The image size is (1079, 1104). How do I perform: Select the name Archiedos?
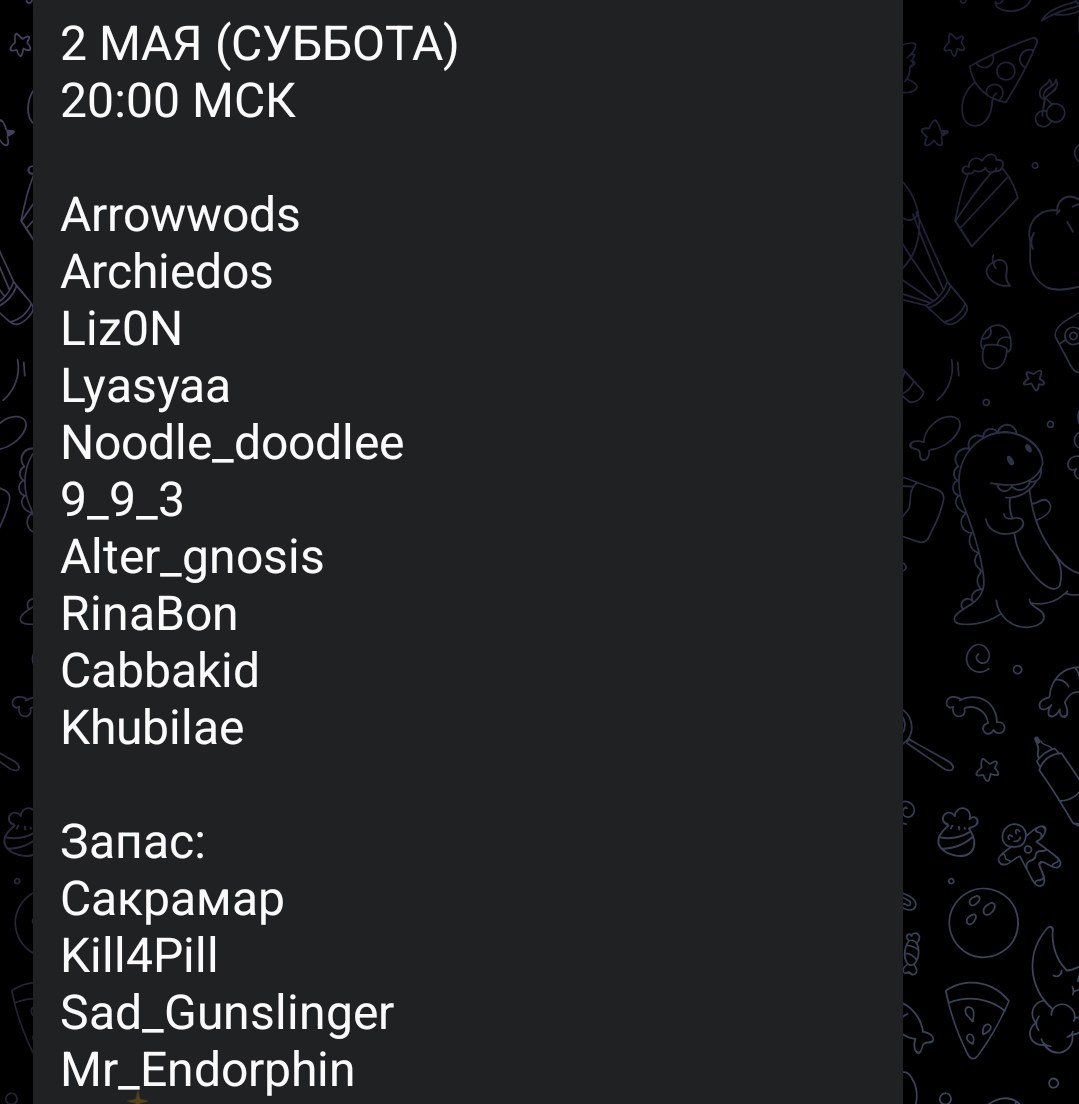point(166,272)
